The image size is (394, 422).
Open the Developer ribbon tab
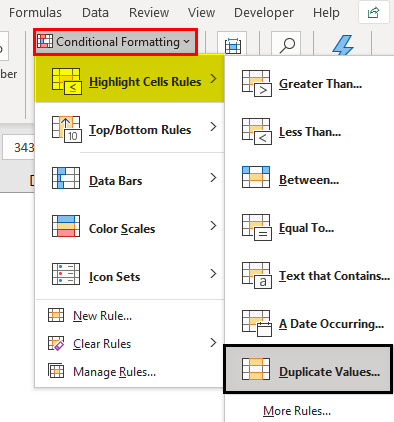pyautogui.click(x=264, y=13)
